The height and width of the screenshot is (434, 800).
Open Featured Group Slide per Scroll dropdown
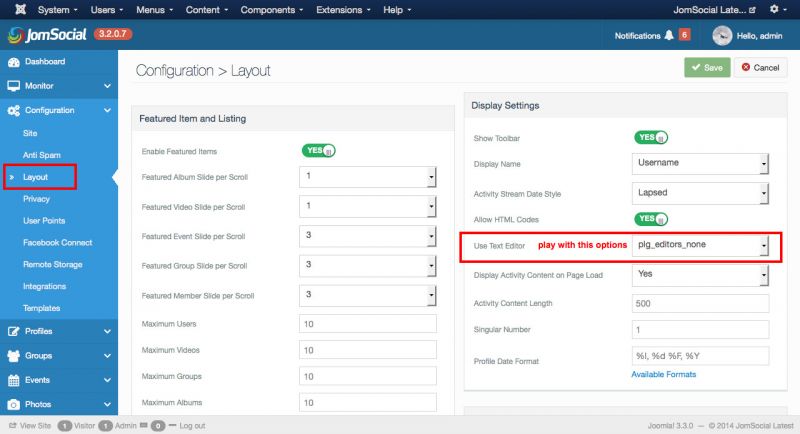tap(367, 266)
